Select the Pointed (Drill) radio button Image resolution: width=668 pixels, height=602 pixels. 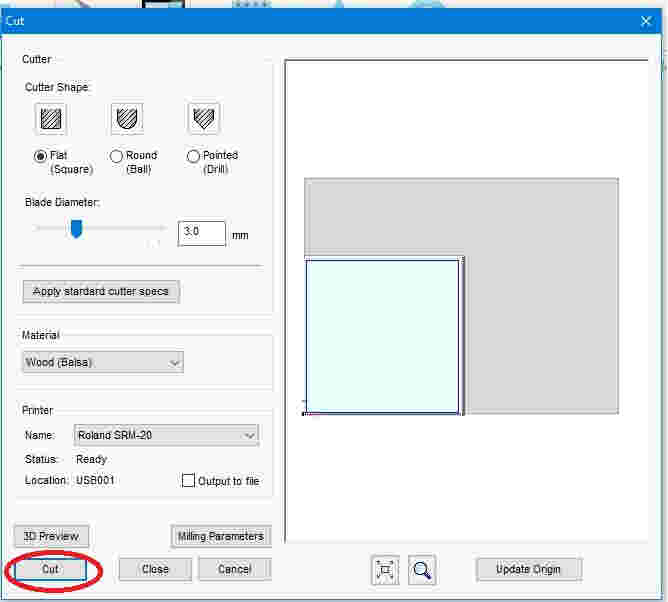[193, 156]
